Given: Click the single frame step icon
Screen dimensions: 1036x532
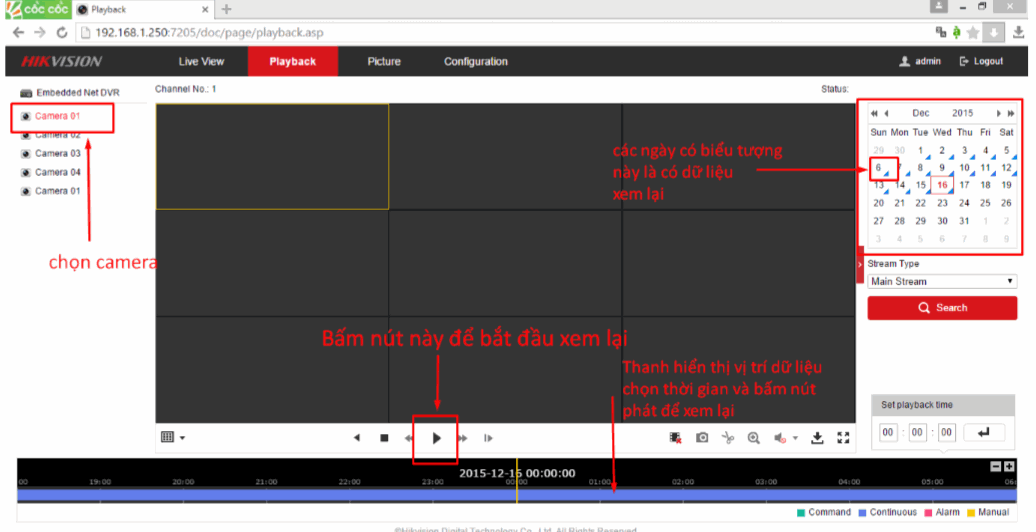Looking at the screenshot, I should tap(488, 438).
